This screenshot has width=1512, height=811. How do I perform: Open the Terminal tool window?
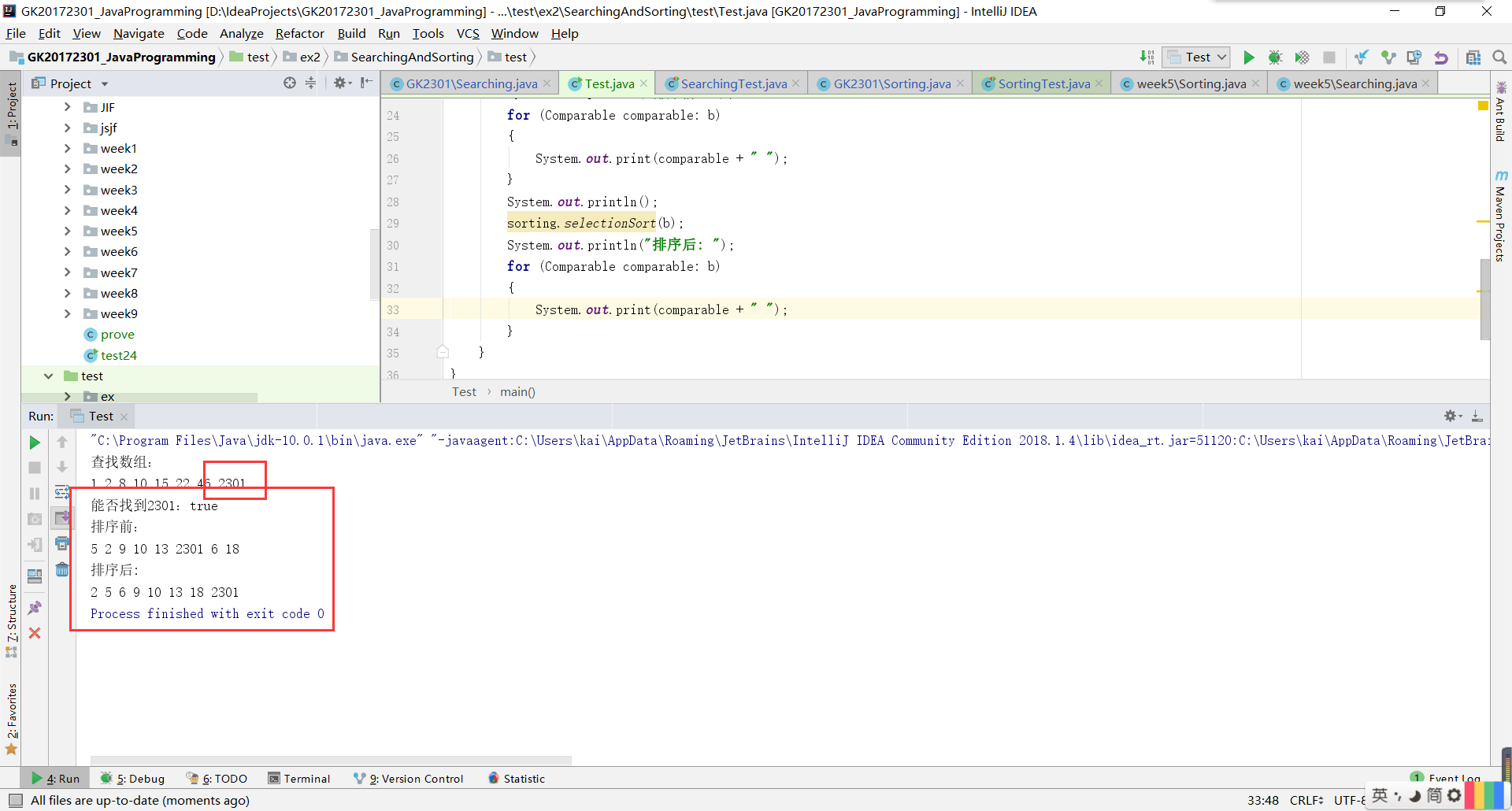(x=299, y=779)
